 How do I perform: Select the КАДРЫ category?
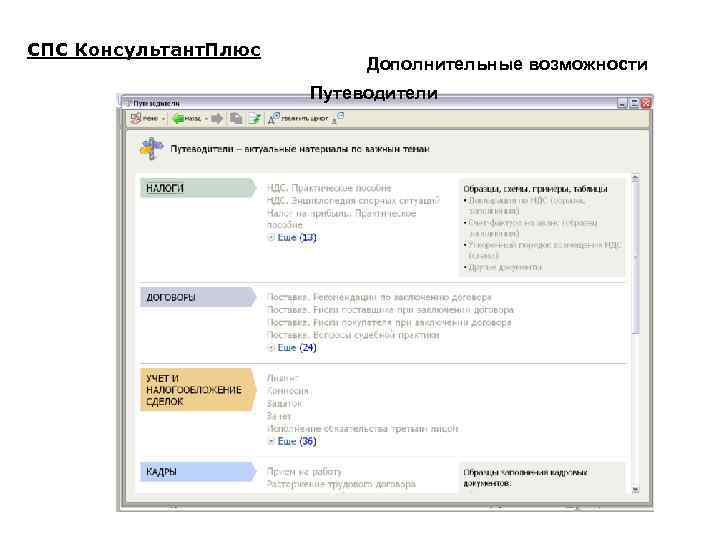coord(198,472)
